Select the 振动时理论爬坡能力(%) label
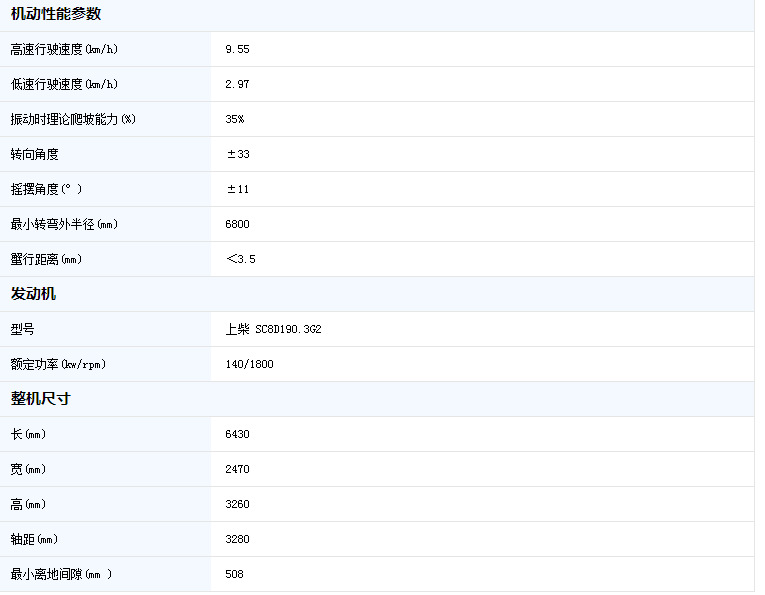This screenshot has width=765, height=595. (x=72, y=119)
